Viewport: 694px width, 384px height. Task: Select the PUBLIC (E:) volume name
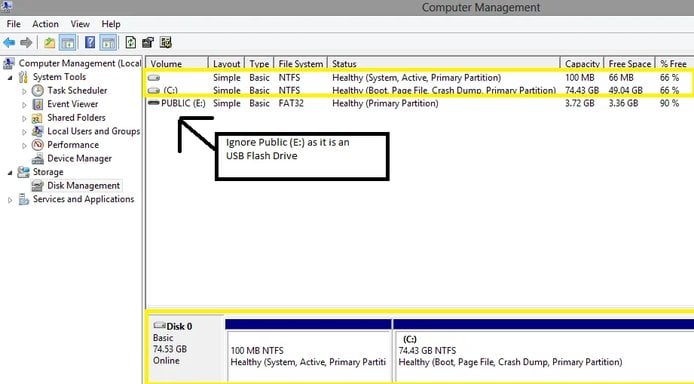tap(183, 103)
